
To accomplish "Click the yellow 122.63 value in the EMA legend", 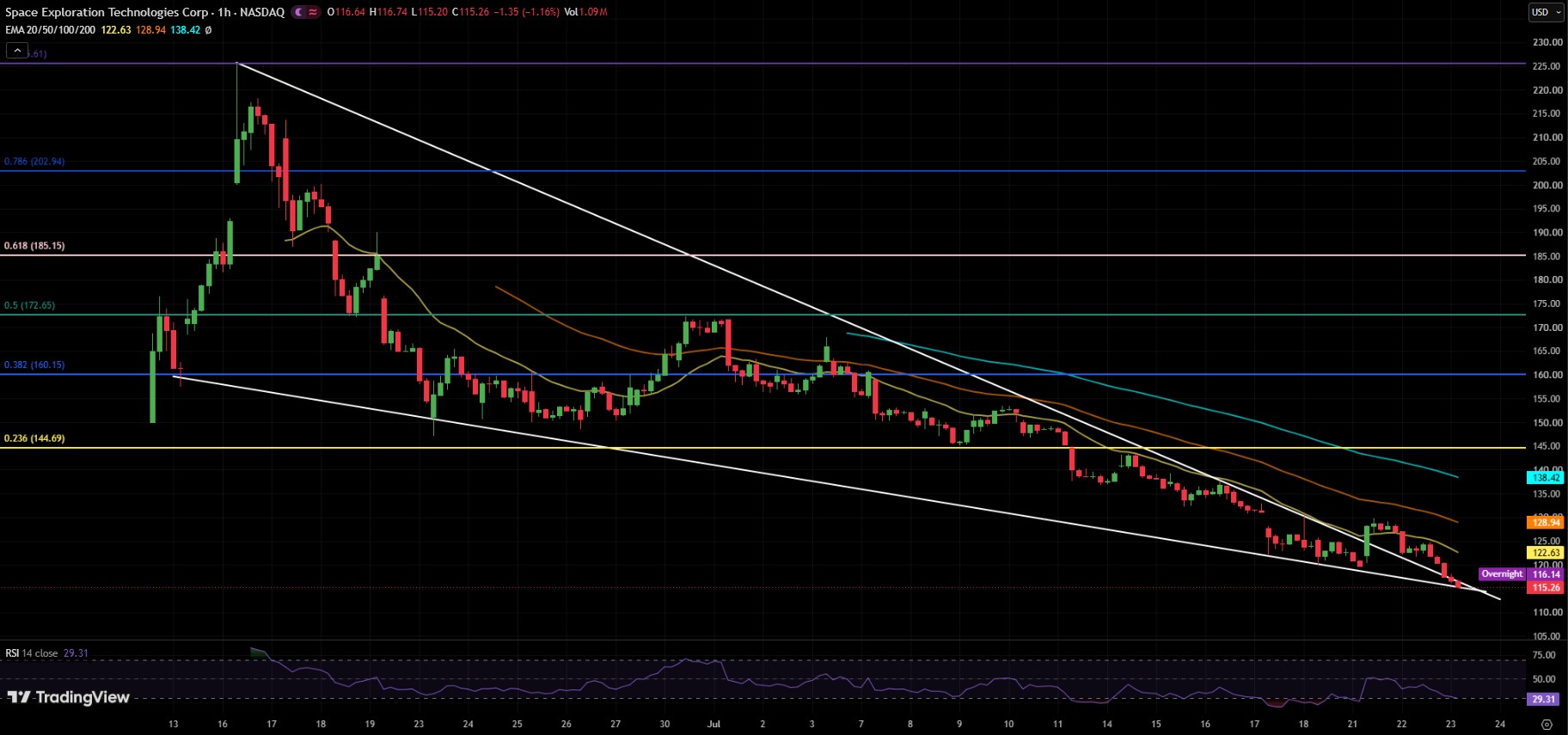I will [116, 30].
